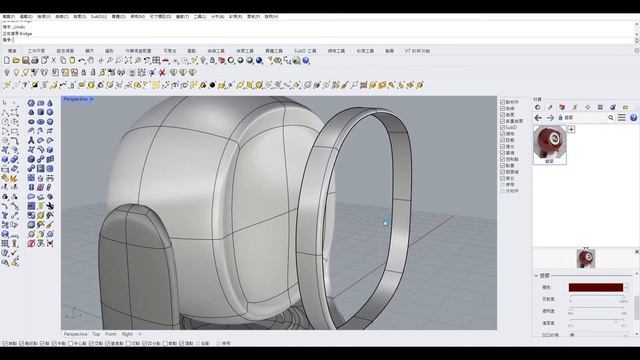640x360 pixels.
Task: Click the Save diskette icon
Action: tap(25, 60)
